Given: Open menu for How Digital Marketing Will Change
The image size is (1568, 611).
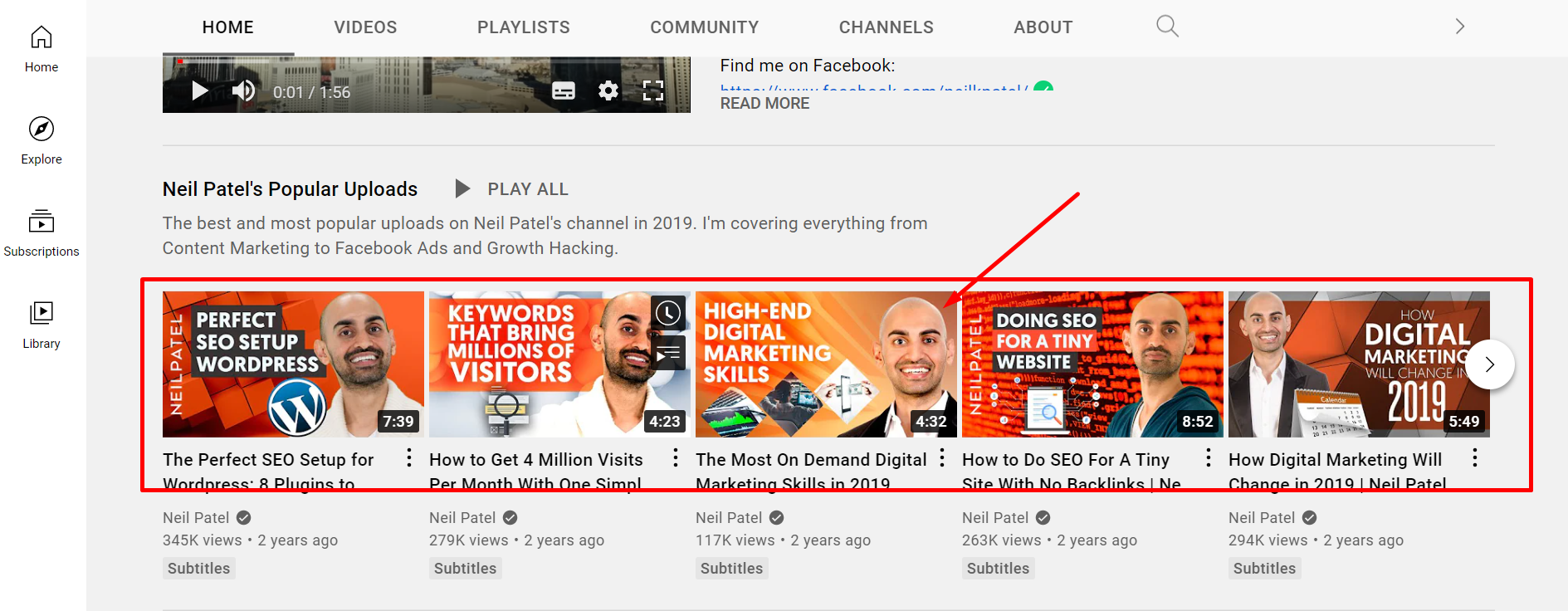Looking at the screenshot, I should [x=1475, y=458].
